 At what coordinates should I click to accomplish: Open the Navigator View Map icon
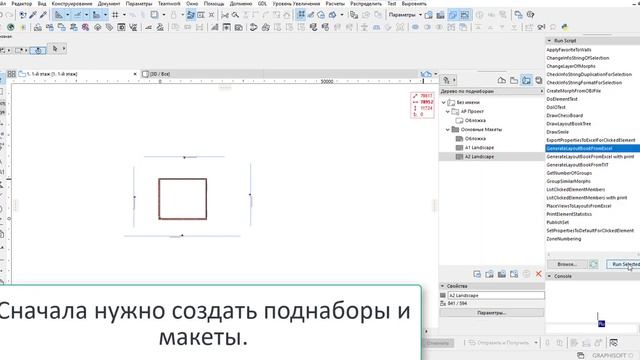514,80
